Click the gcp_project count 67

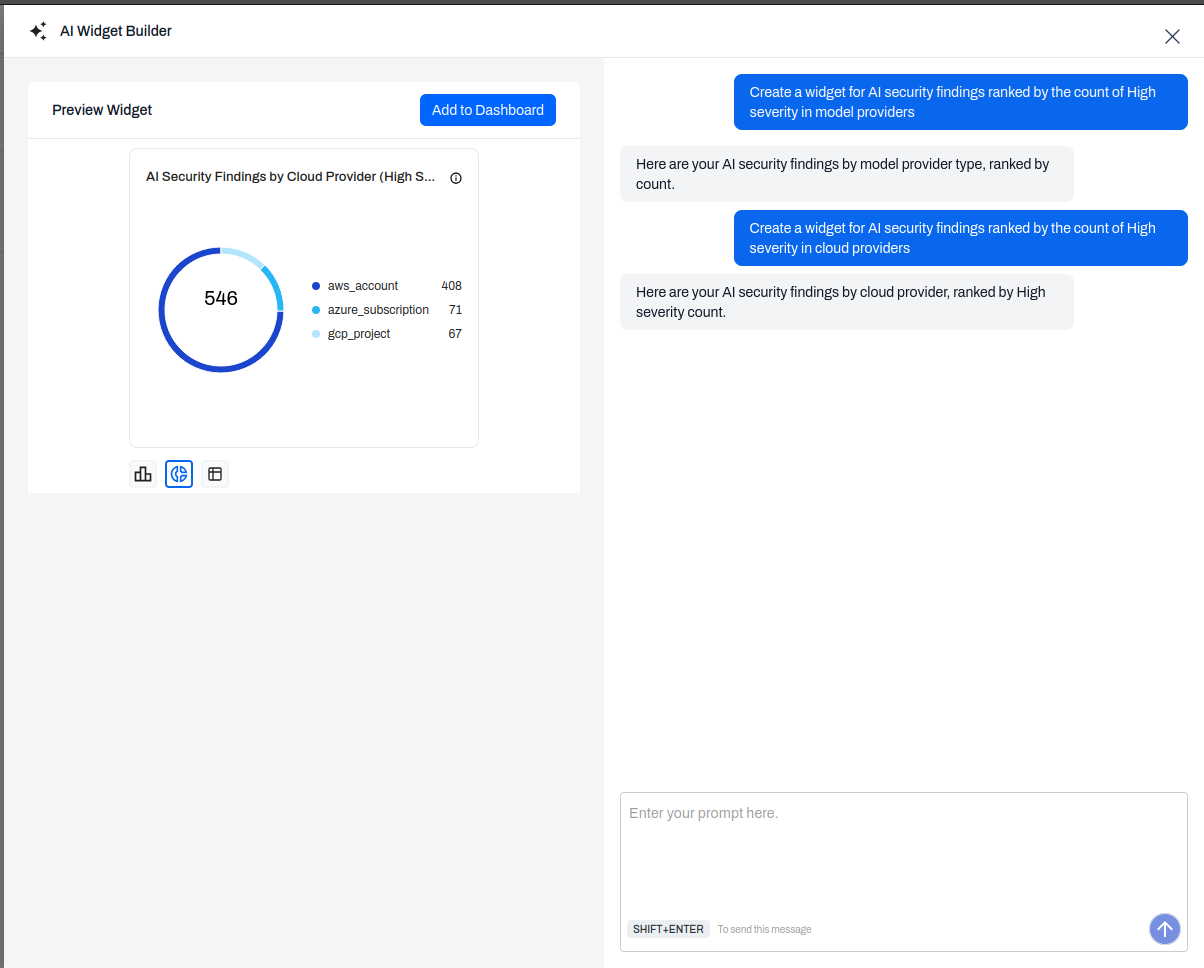coord(455,334)
